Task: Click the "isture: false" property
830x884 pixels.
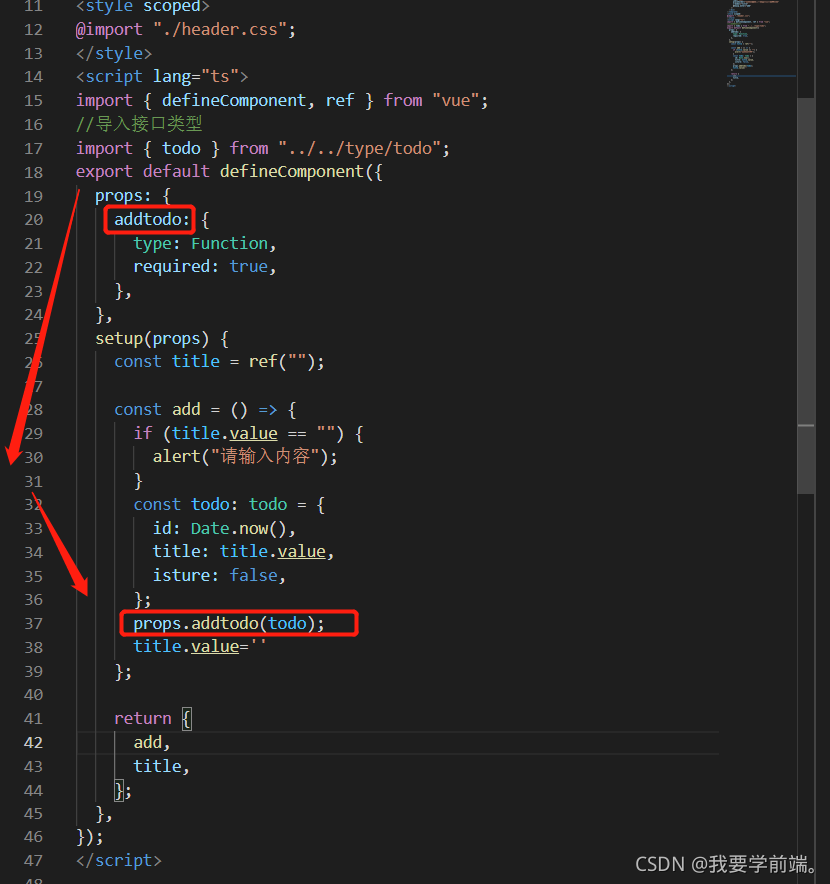Action: click(x=219, y=575)
